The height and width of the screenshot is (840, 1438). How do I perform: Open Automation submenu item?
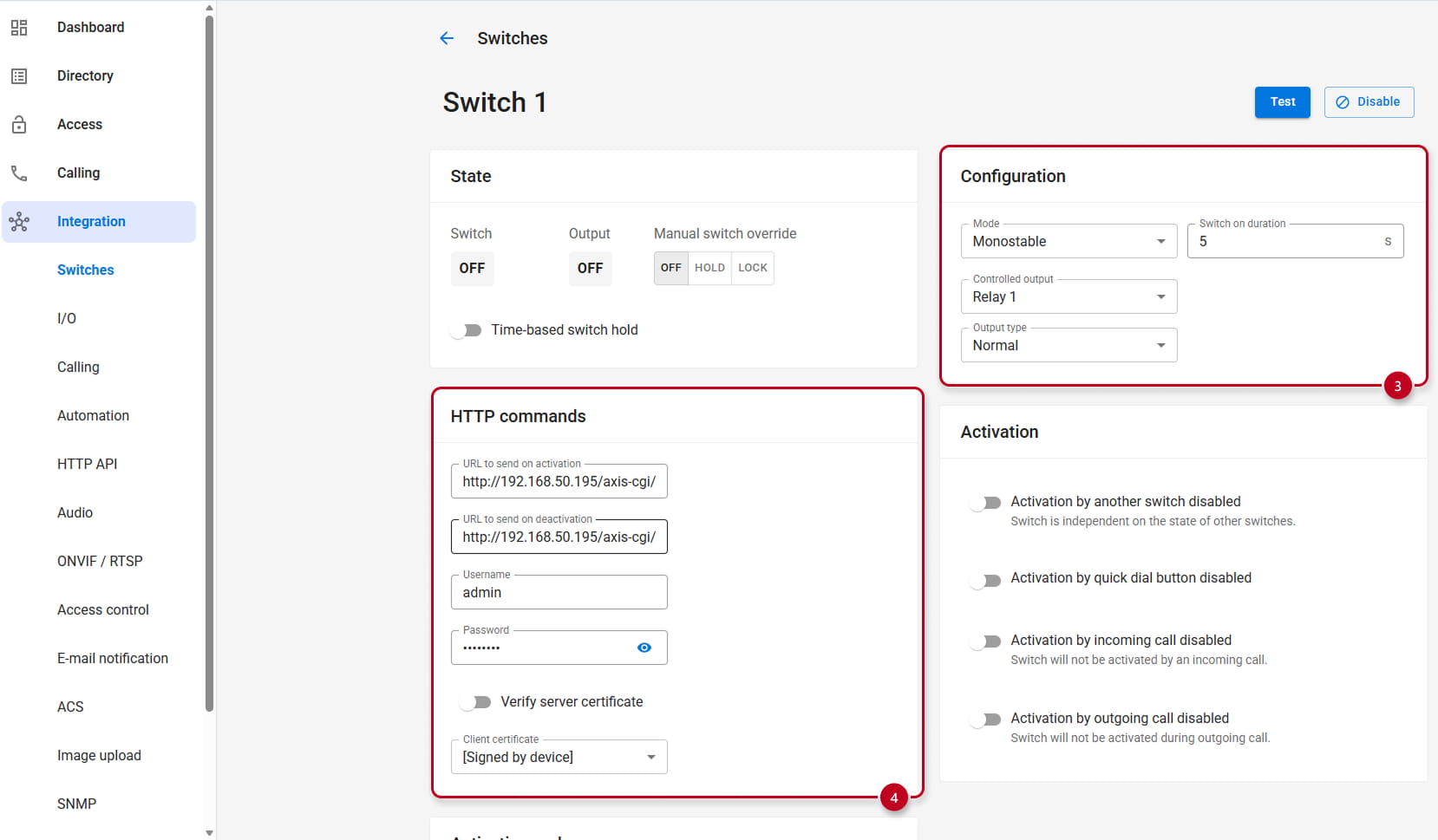pos(93,416)
